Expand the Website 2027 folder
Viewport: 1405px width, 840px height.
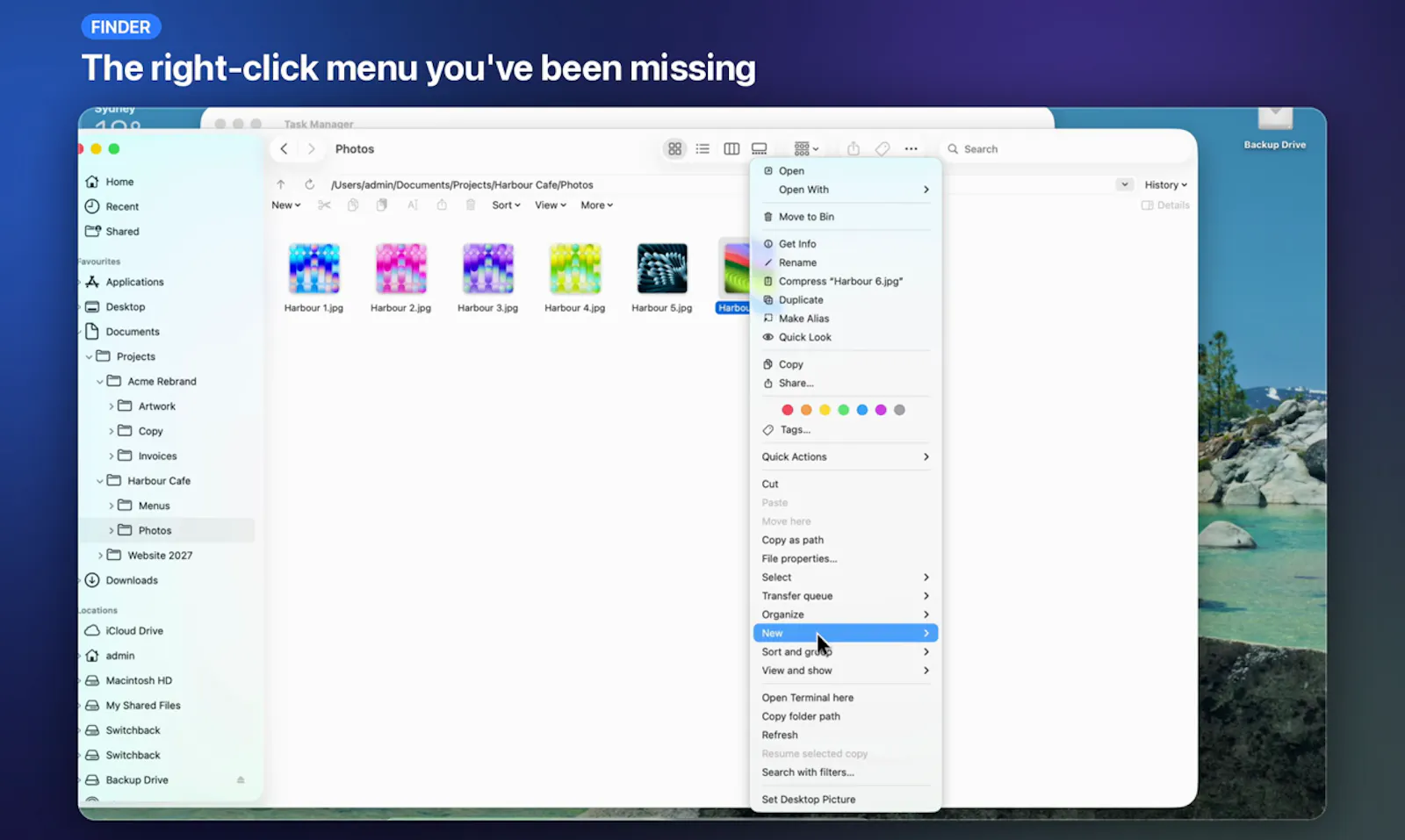click(100, 556)
